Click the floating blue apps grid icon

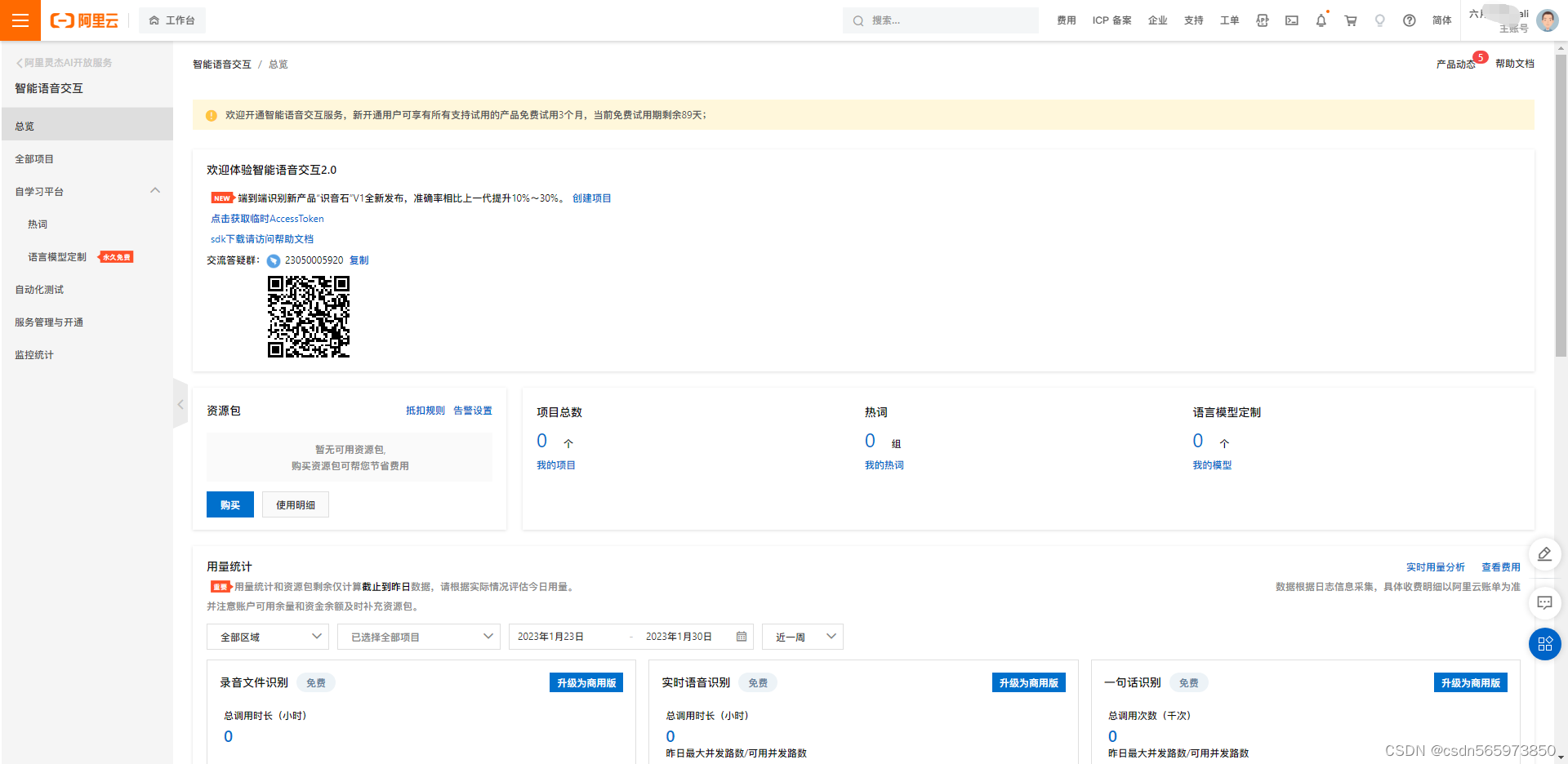pyautogui.click(x=1545, y=644)
